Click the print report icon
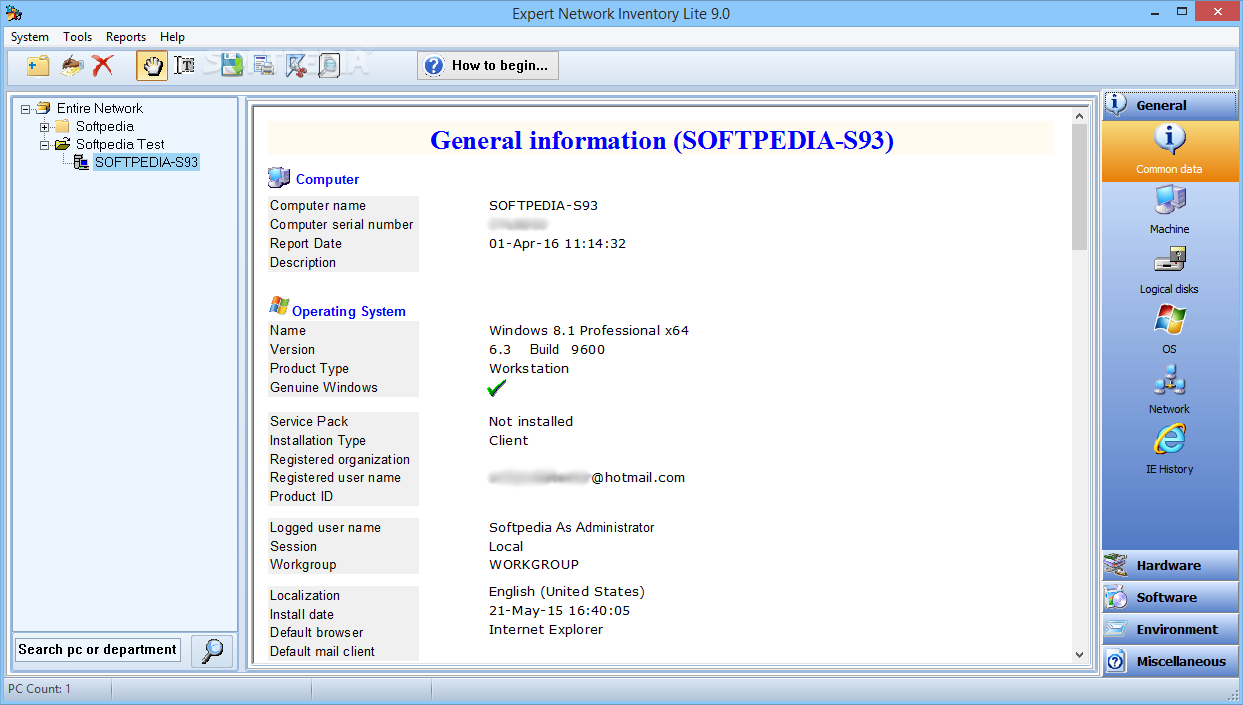Viewport: 1243px width, 705px height. pos(264,66)
